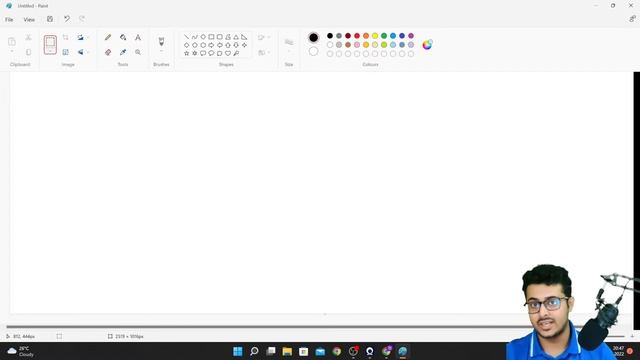Pick the pink colour swatch
Screen dimensions: 640x360
point(357,45)
